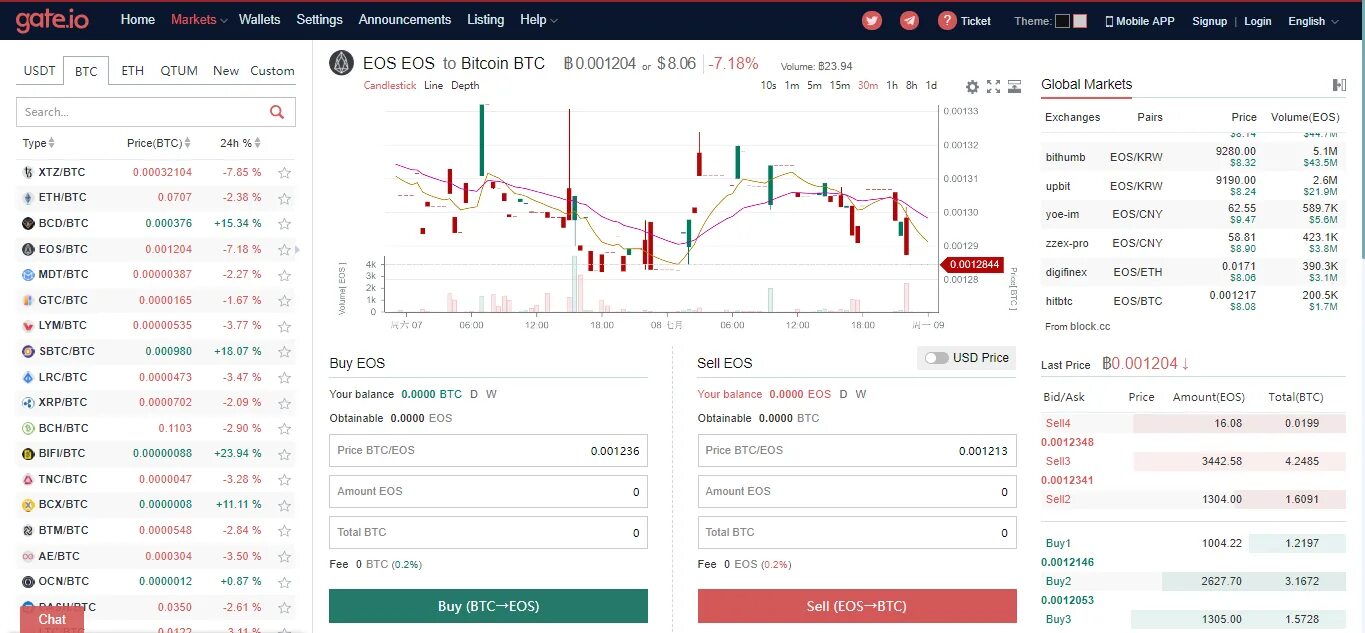Open the Telegram channel icon
The height and width of the screenshot is (633, 1365).
pyautogui.click(x=909, y=20)
